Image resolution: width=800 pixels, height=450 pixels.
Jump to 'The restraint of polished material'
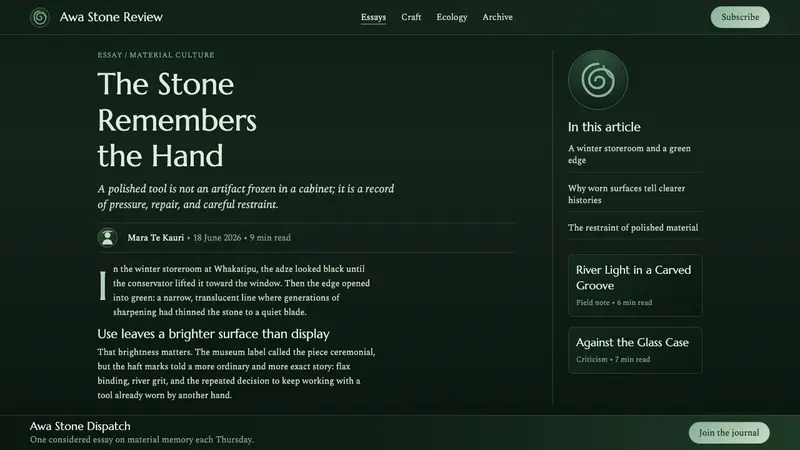(633, 228)
